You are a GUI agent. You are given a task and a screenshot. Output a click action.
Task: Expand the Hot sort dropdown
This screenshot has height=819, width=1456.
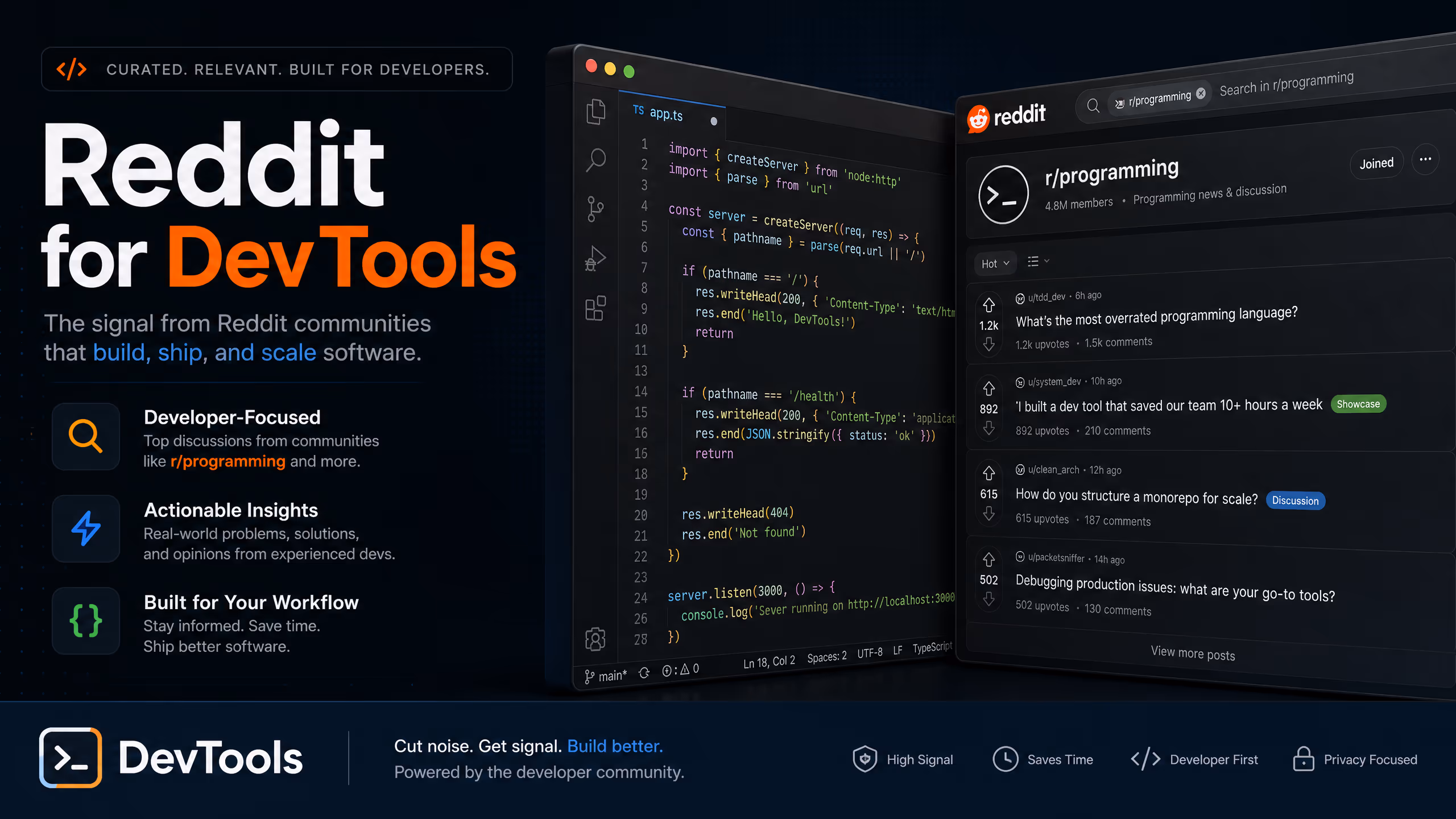pyautogui.click(x=995, y=263)
